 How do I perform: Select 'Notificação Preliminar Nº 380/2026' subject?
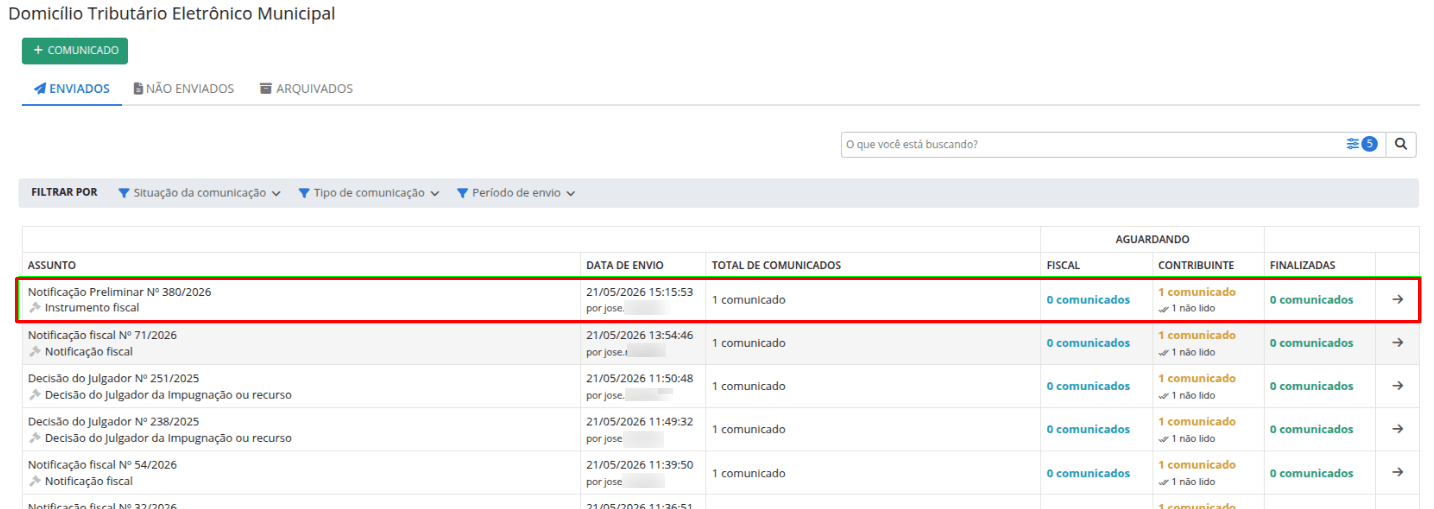119,292
